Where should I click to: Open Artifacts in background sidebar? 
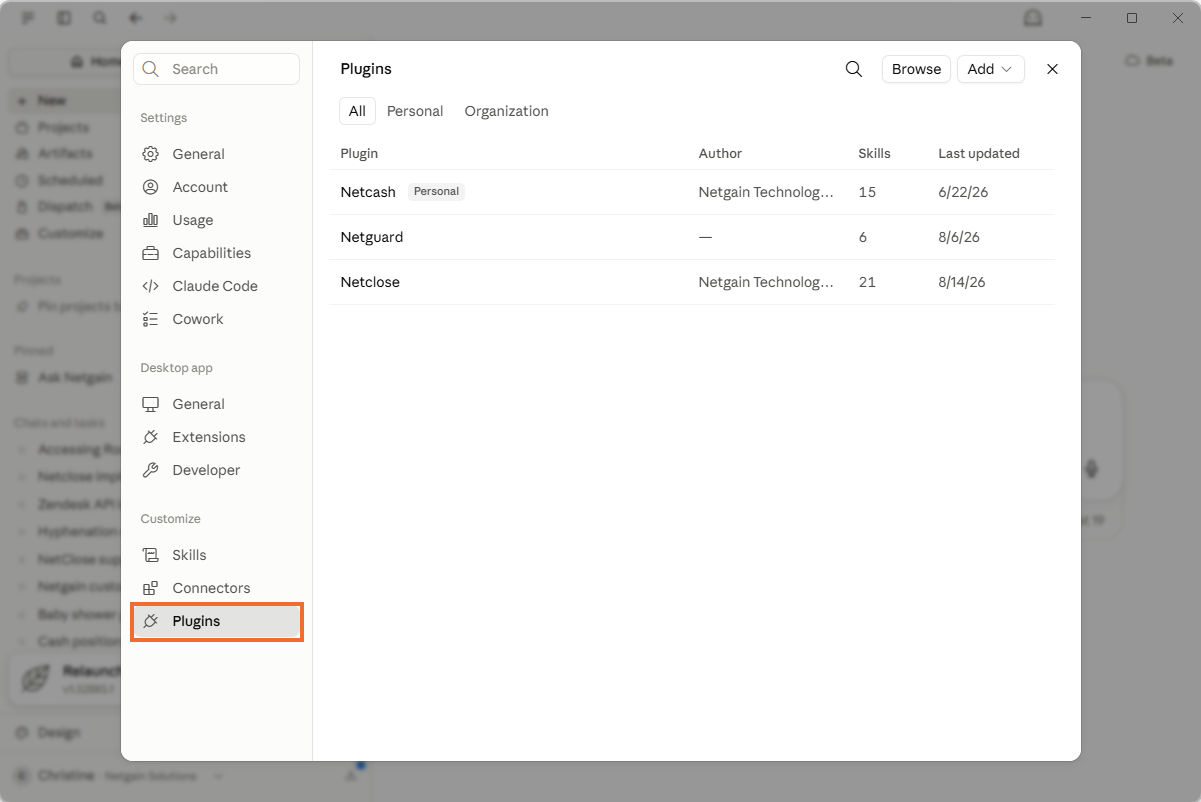[65, 153]
